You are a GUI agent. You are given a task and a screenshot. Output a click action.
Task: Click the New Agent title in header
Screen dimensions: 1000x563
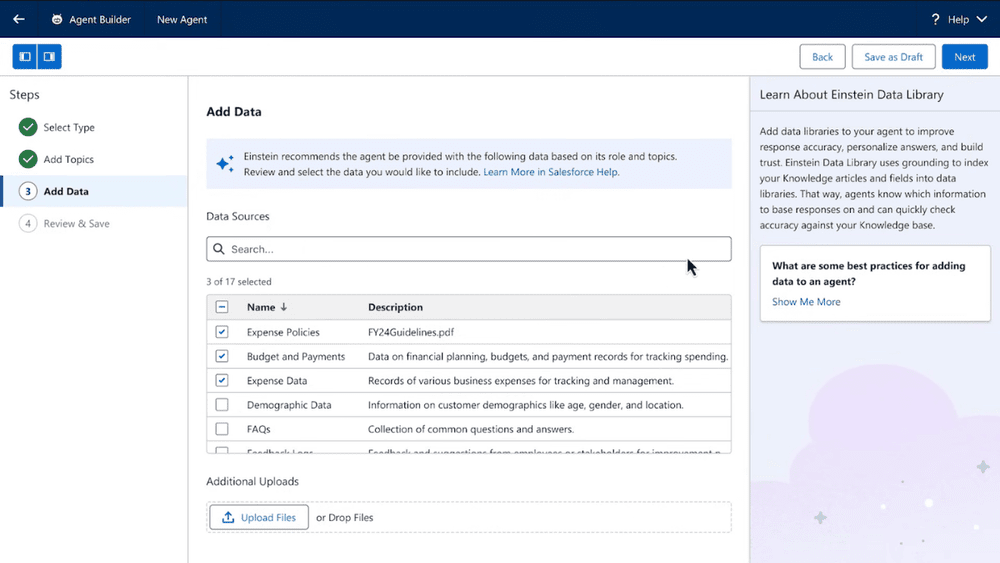pyautogui.click(x=182, y=20)
